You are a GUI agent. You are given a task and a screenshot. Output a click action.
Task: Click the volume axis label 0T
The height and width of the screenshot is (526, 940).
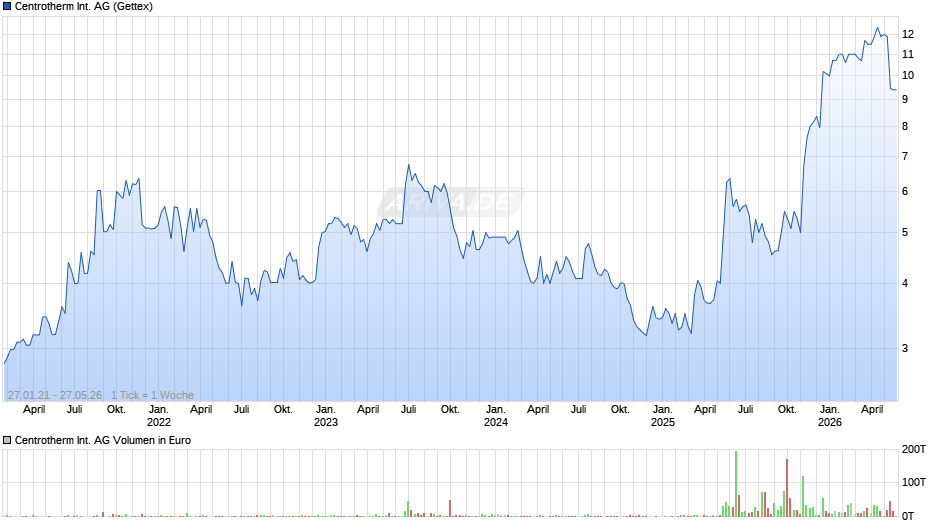908,516
